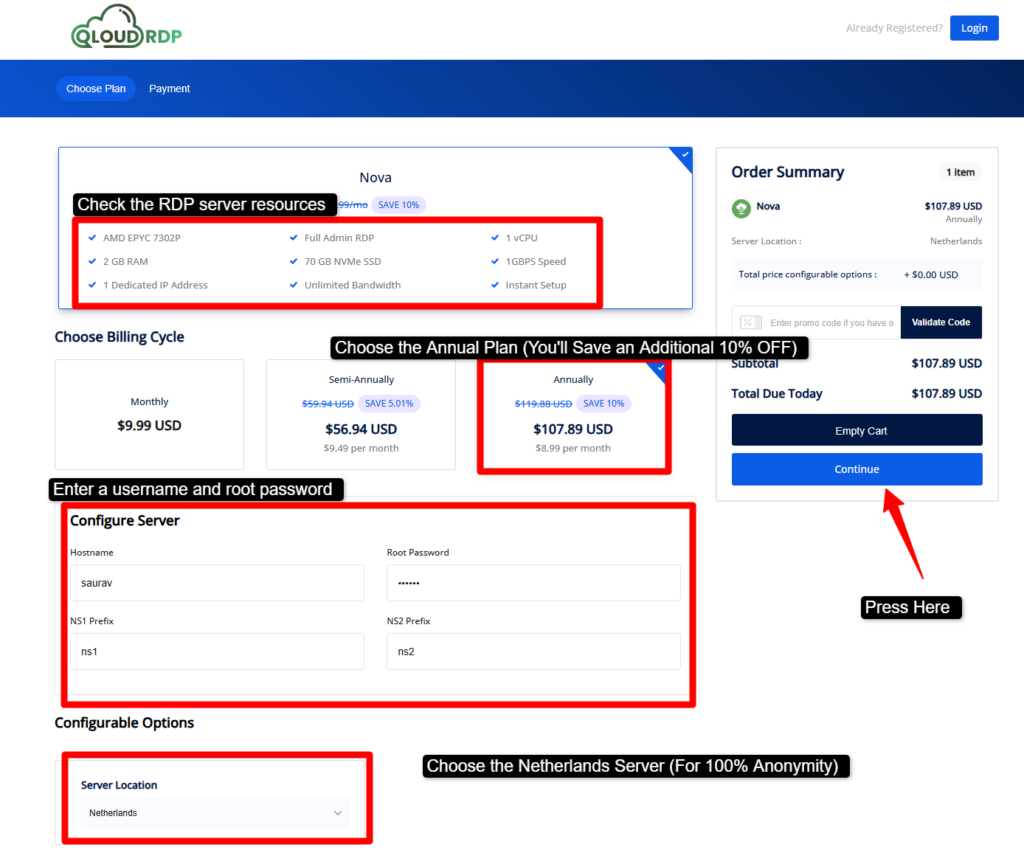1024x850 pixels.
Task: Click the 70 GB NVMe SSD feature
Action: tap(343, 261)
